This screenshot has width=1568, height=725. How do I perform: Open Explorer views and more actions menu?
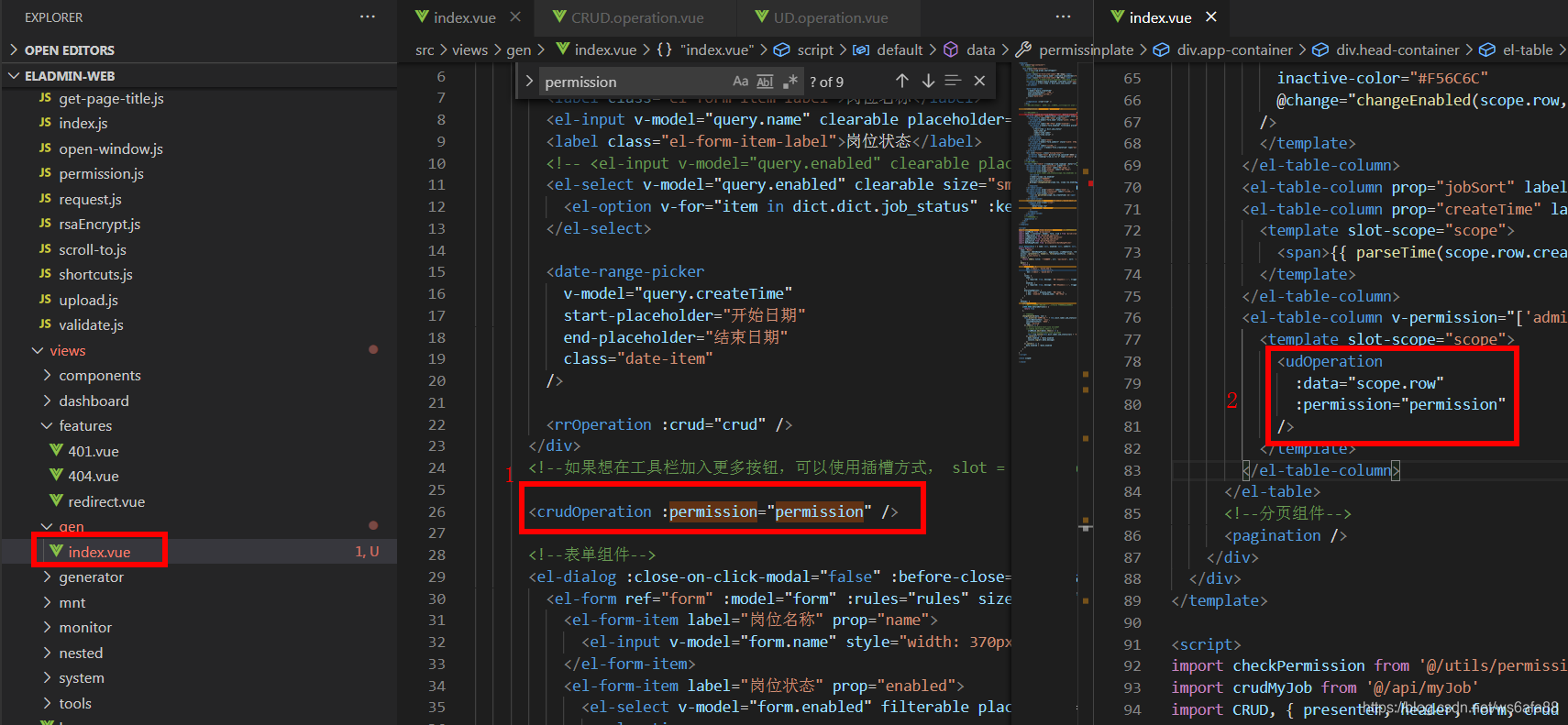click(x=368, y=17)
